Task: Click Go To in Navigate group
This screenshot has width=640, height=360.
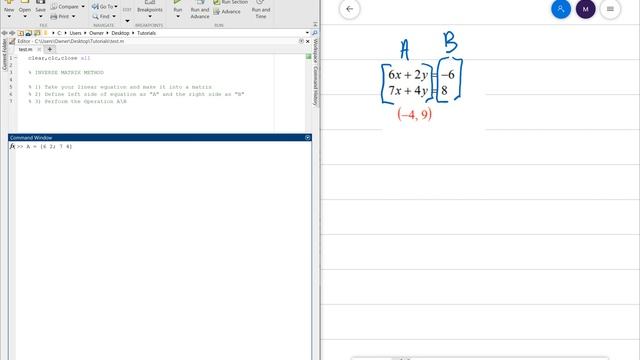Action: [102, 7]
